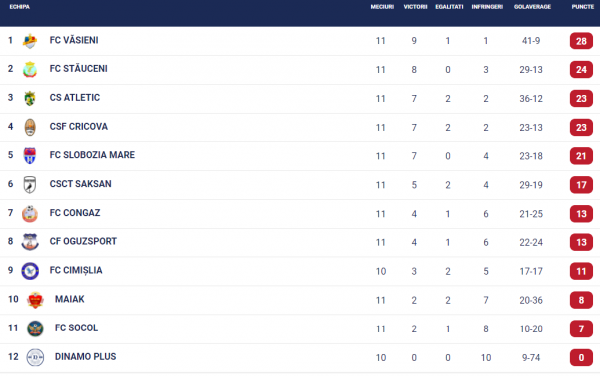
Task: Click the FC Congaz team logo
Action: pyautogui.click(x=30, y=213)
